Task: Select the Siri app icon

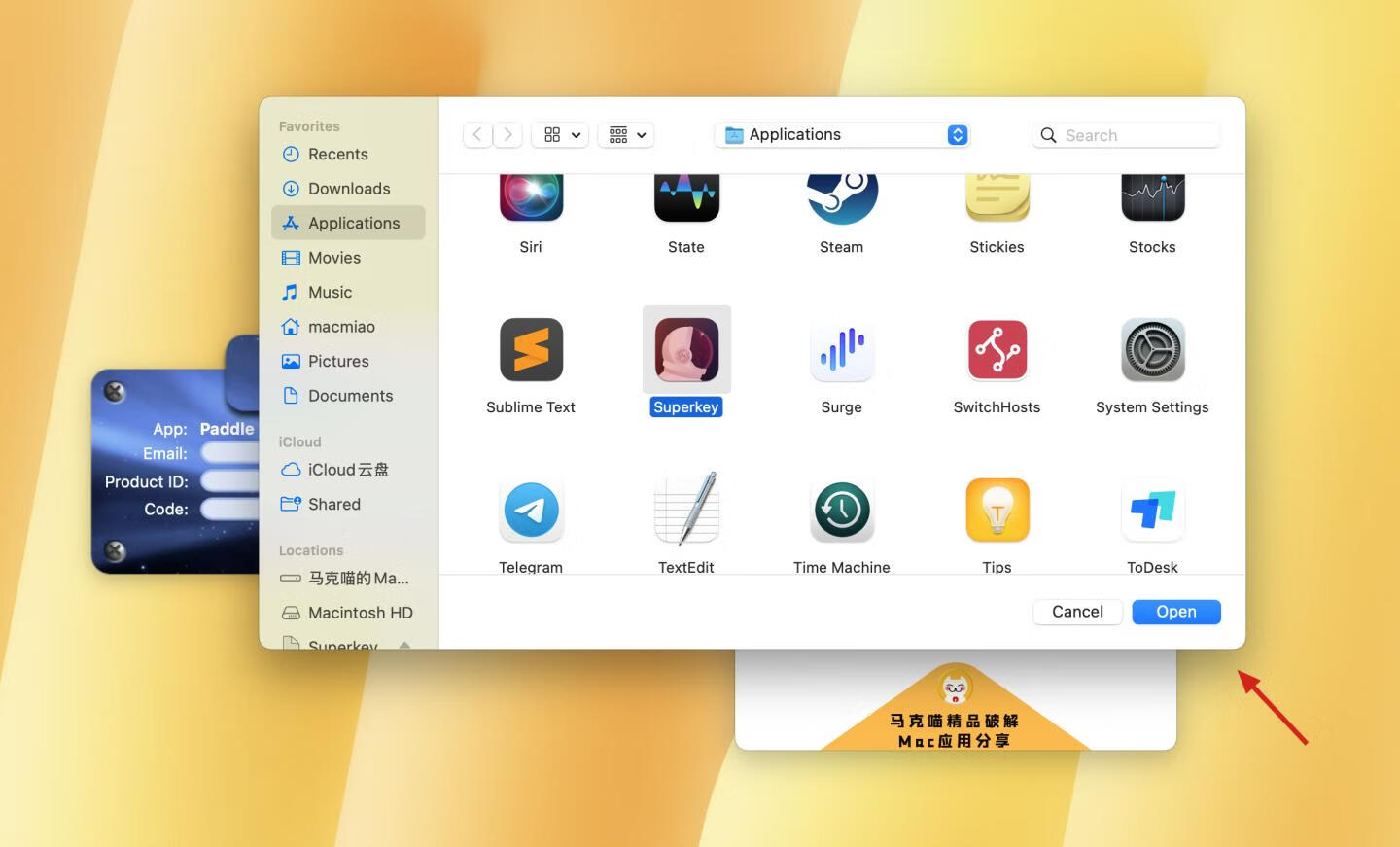Action: pos(531,199)
